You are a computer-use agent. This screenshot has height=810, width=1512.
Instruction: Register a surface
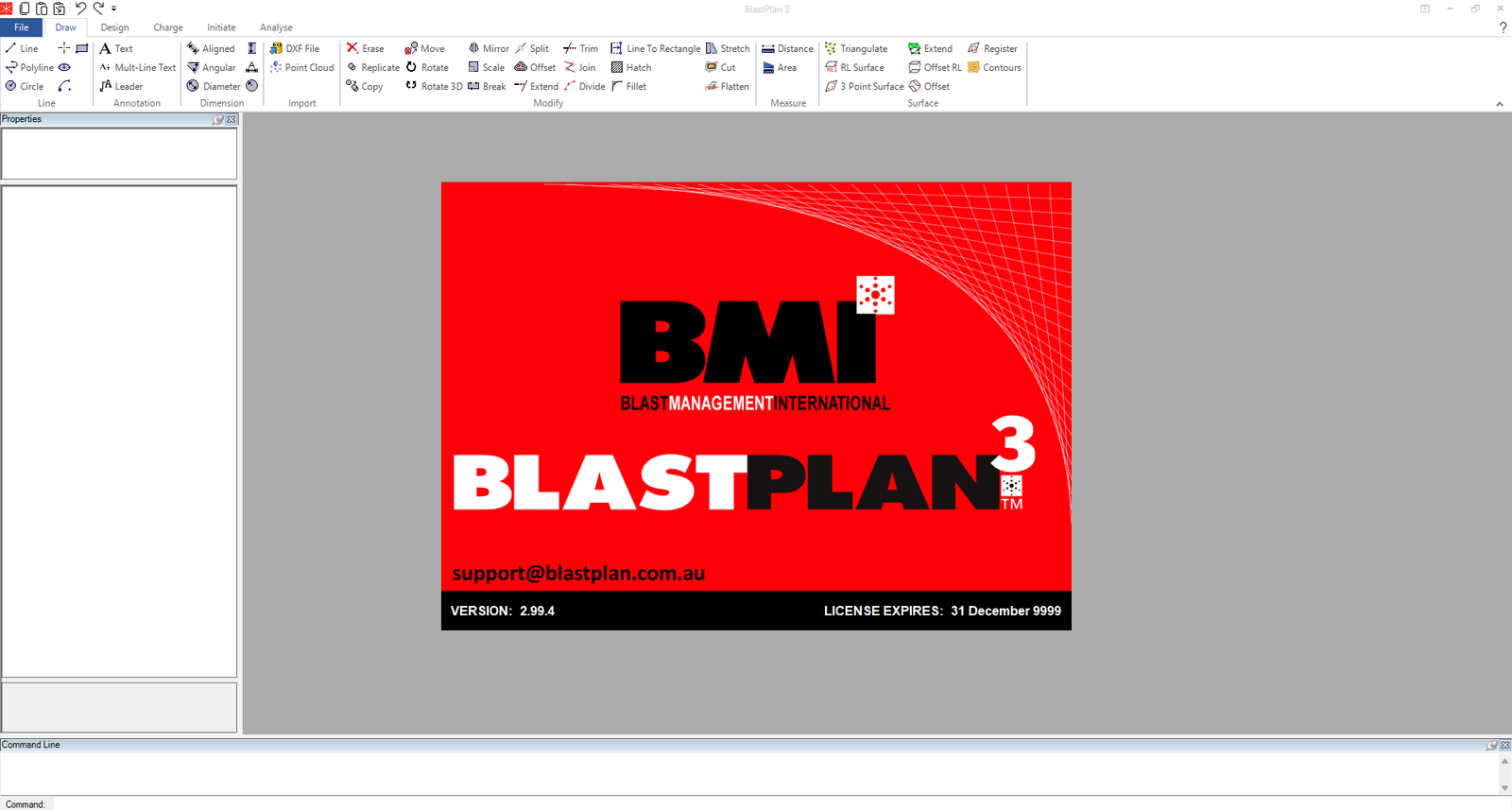992,48
